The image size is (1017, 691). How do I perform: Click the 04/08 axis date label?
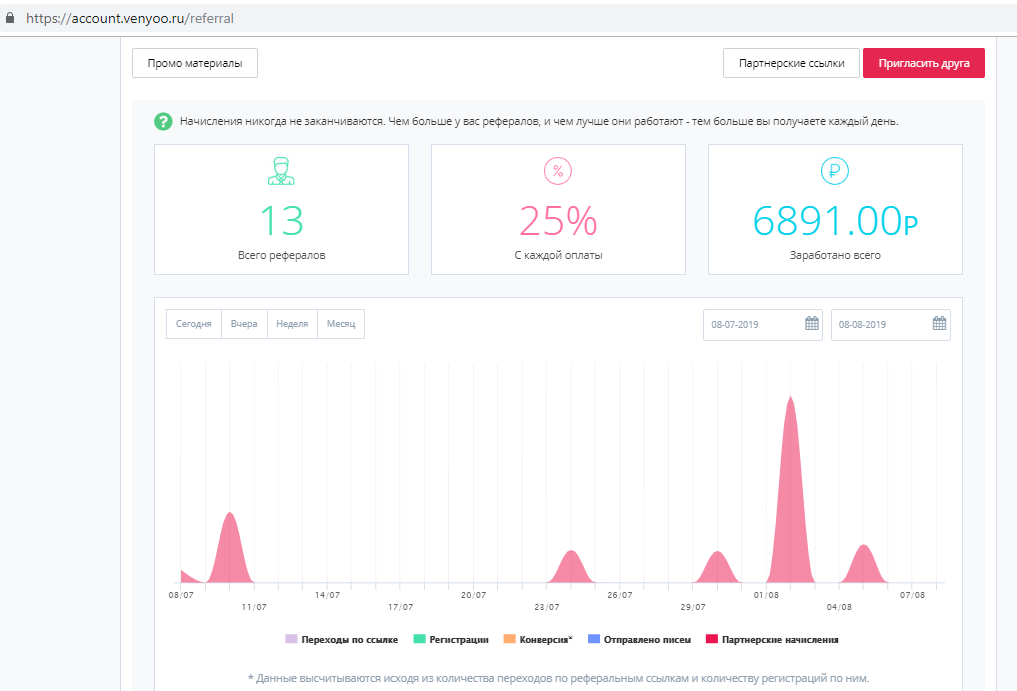[839, 607]
